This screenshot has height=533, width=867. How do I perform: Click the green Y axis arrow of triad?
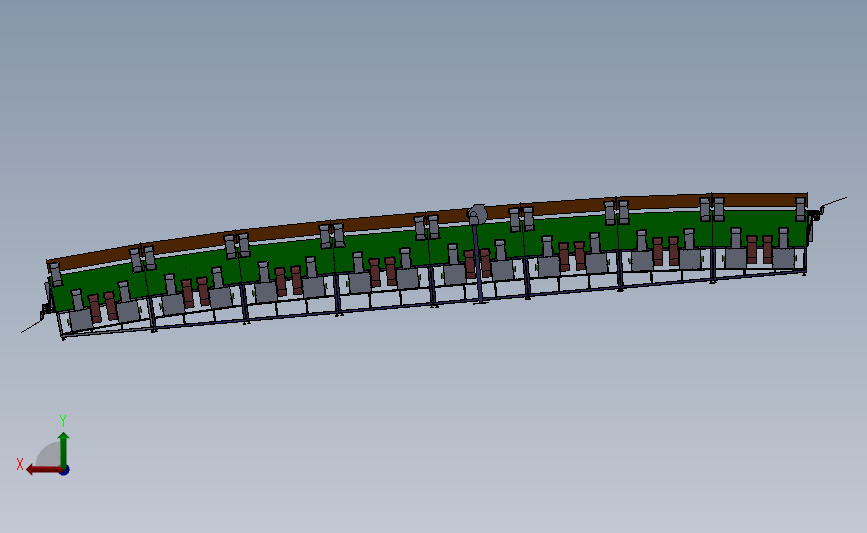(64, 449)
